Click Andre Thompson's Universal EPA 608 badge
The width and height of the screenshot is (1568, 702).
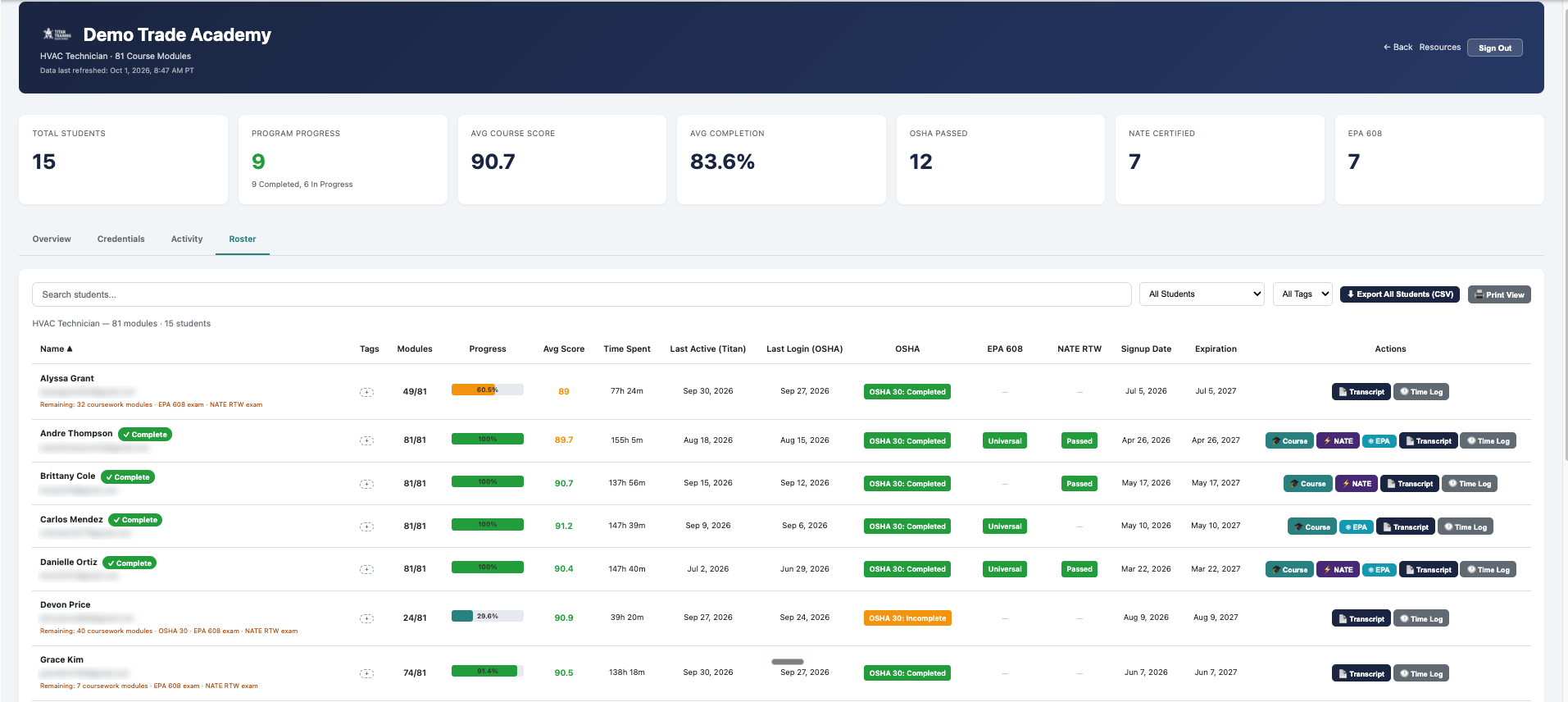1005,441
